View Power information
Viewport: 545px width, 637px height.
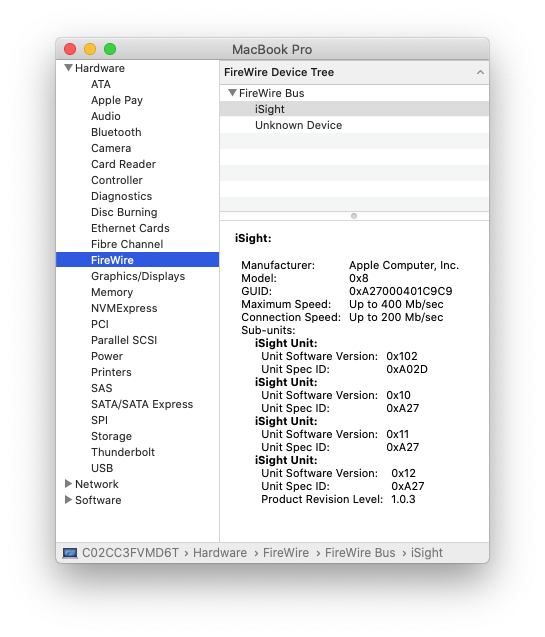[x=107, y=356]
